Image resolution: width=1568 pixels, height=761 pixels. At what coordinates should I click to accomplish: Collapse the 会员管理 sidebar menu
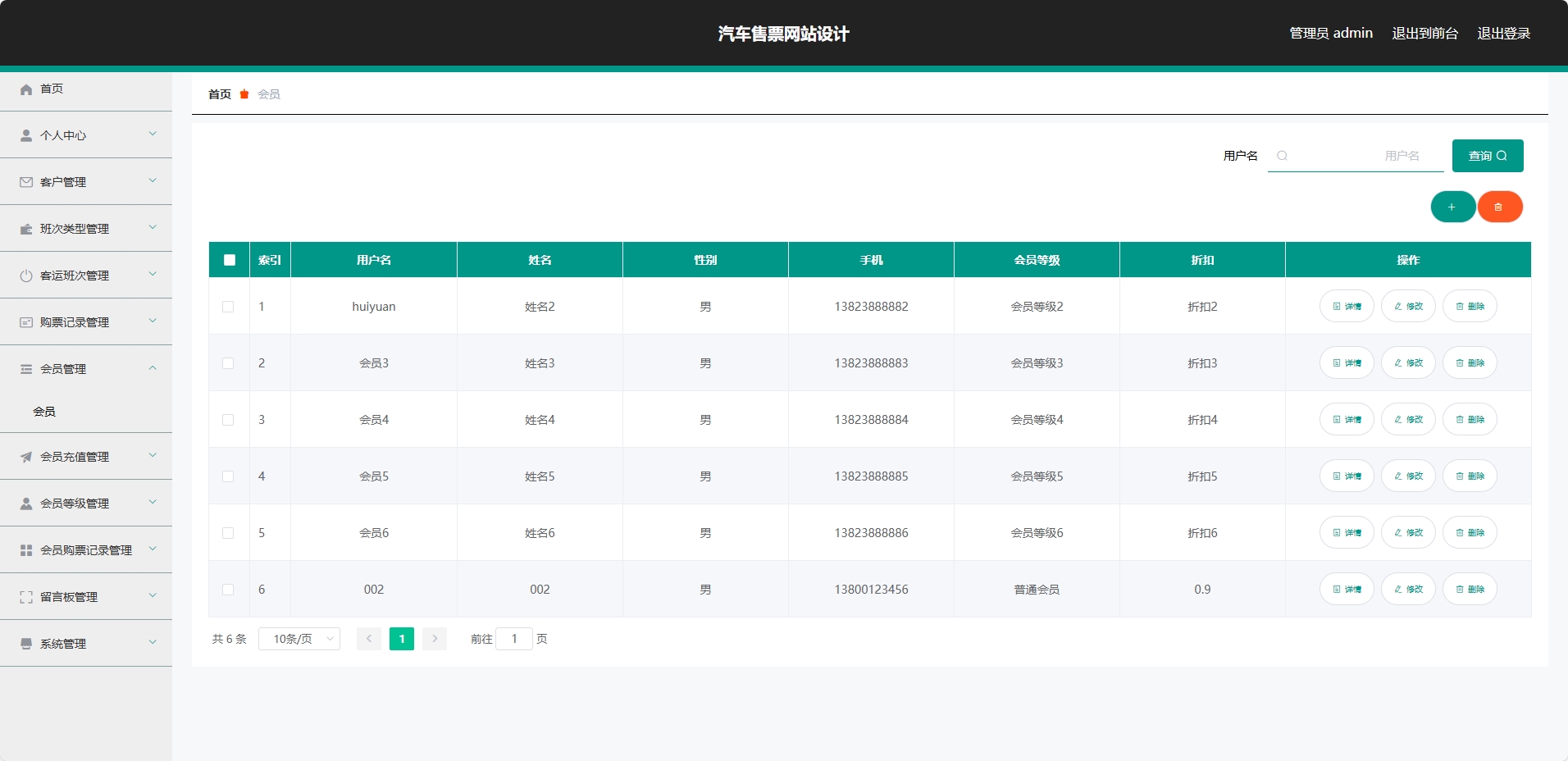(86, 369)
